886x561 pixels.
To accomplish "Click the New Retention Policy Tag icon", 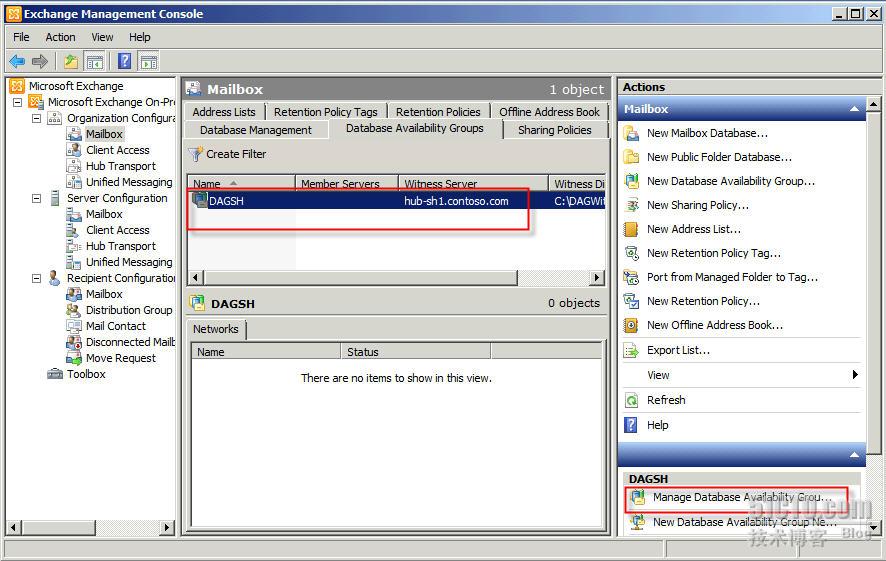I will (x=631, y=253).
